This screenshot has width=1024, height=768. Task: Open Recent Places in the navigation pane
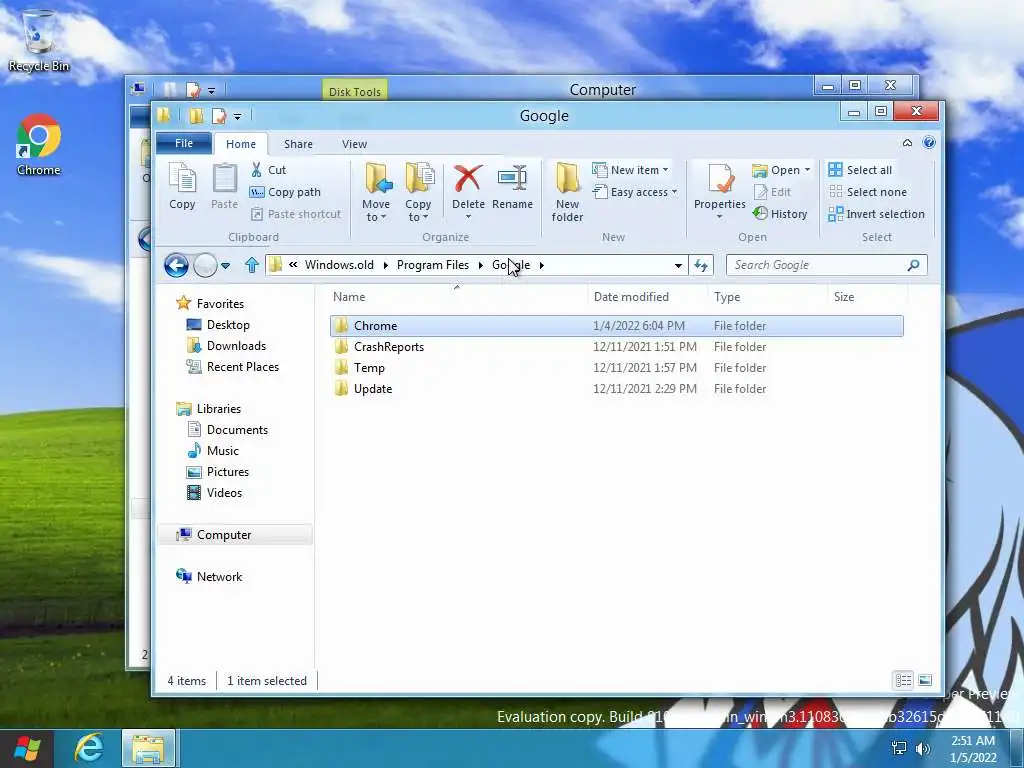tap(232, 367)
